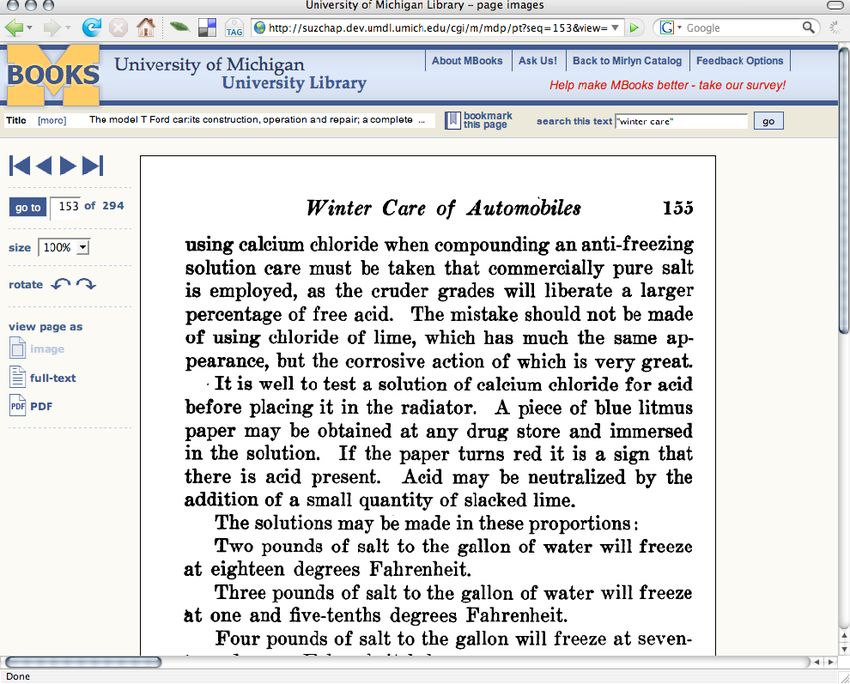This screenshot has width=850, height=684.
Task: Click the horizontal scrollbar thumb
Action: click(x=83, y=662)
